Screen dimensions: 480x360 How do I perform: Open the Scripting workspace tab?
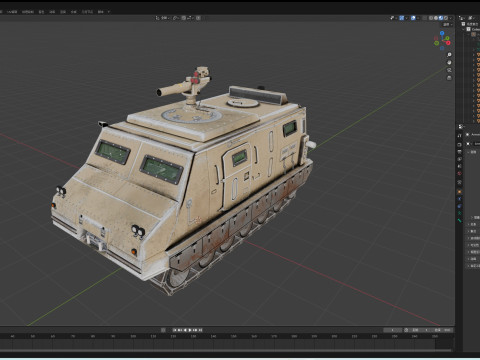coord(100,12)
